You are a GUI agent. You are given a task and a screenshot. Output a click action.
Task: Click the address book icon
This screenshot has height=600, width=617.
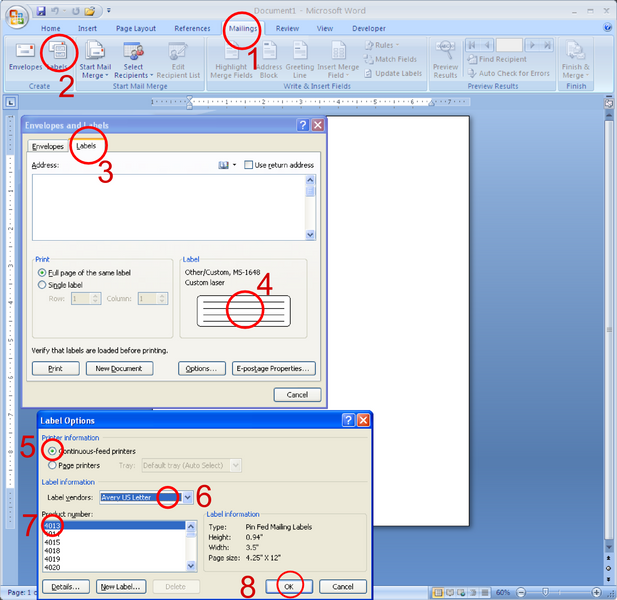(224, 165)
